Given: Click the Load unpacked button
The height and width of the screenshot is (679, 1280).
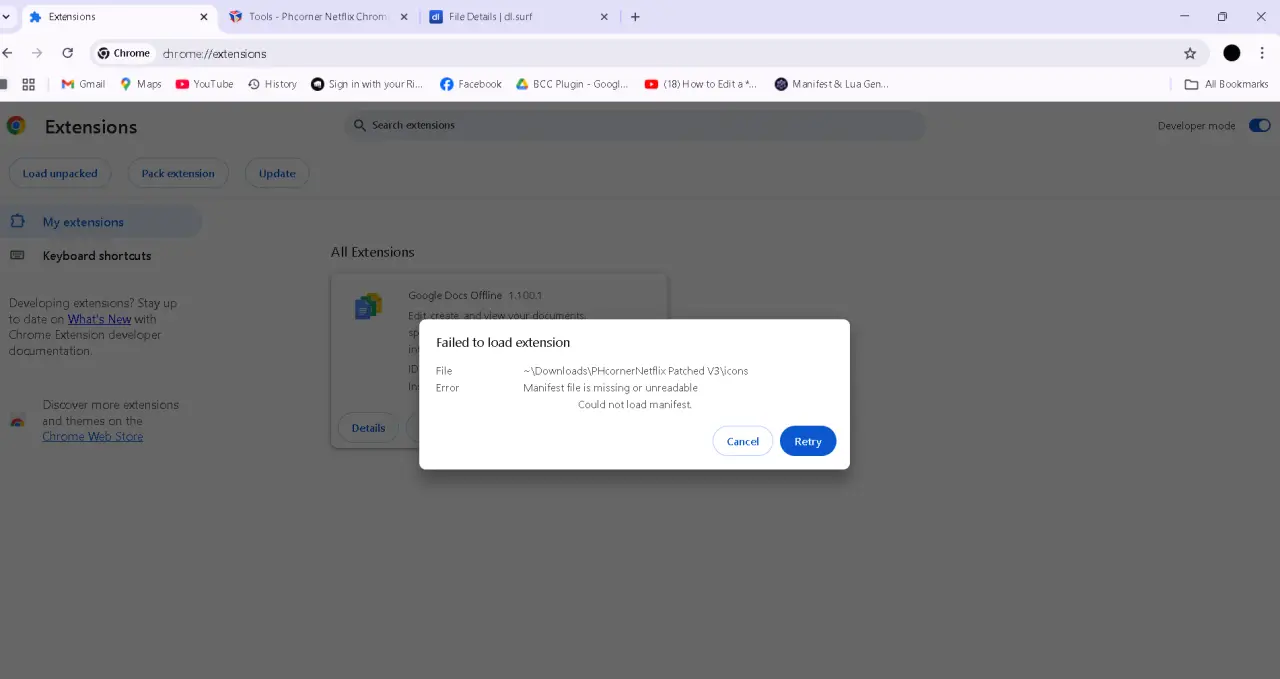Looking at the screenshot, I should coord(60,173).
